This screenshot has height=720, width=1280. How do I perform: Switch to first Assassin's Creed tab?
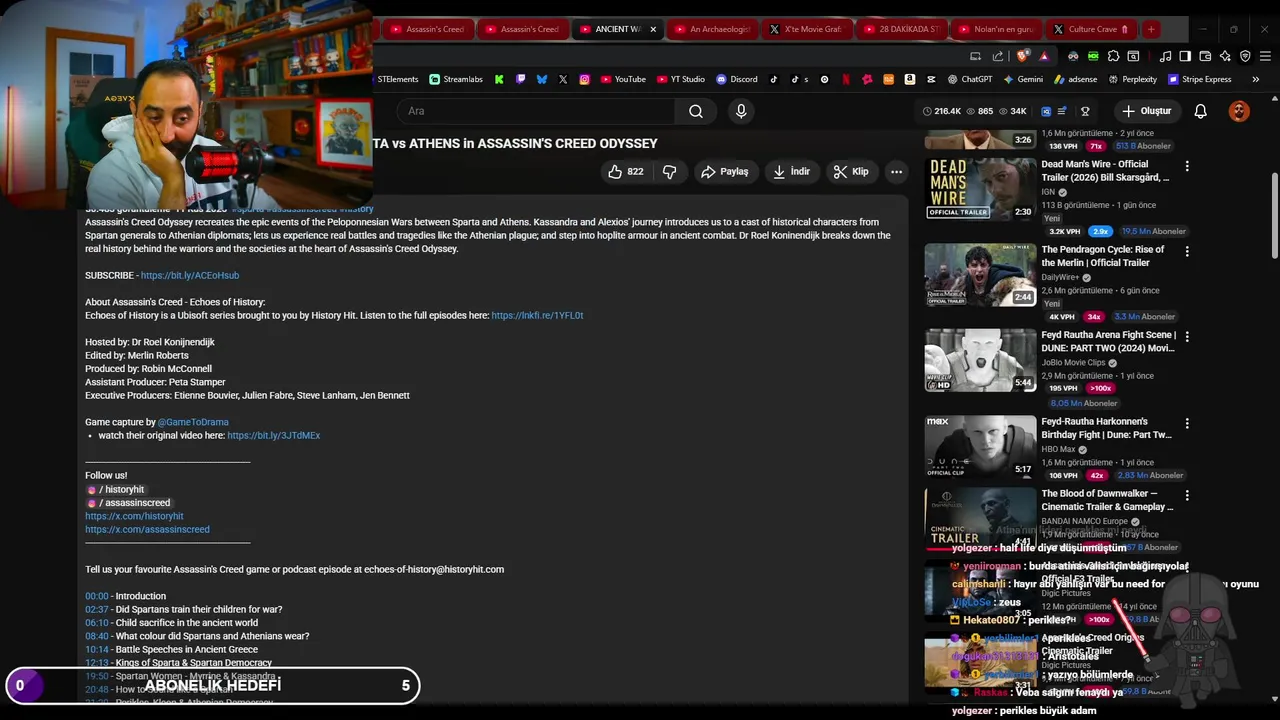pos(427,29)
